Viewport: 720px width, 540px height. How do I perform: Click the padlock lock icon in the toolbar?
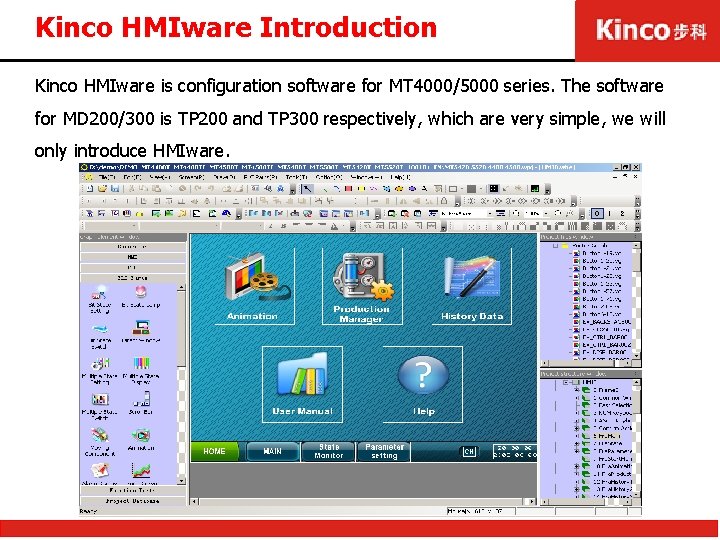click(x=444, y=201)
